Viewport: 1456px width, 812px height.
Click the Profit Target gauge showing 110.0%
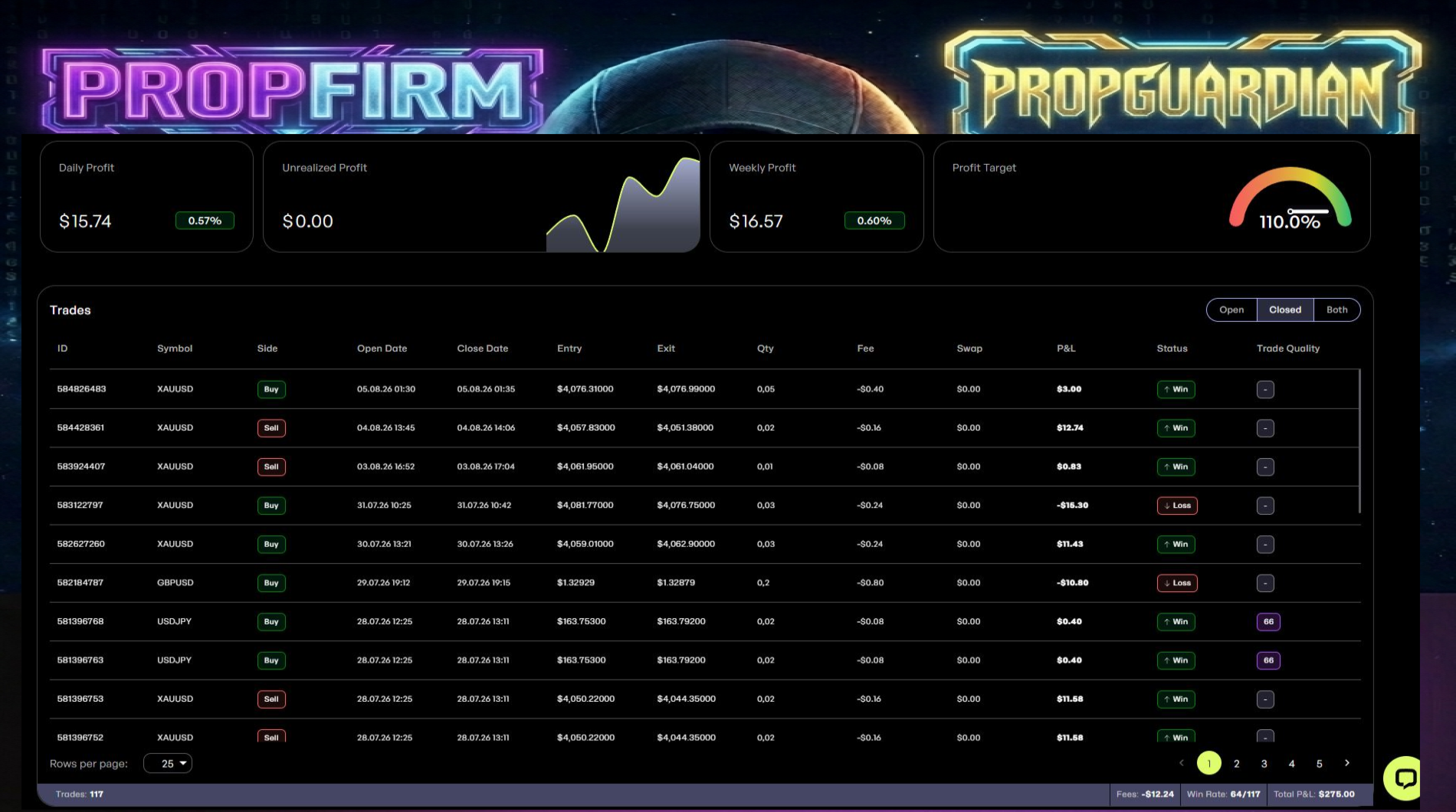tap(1290, 199)
